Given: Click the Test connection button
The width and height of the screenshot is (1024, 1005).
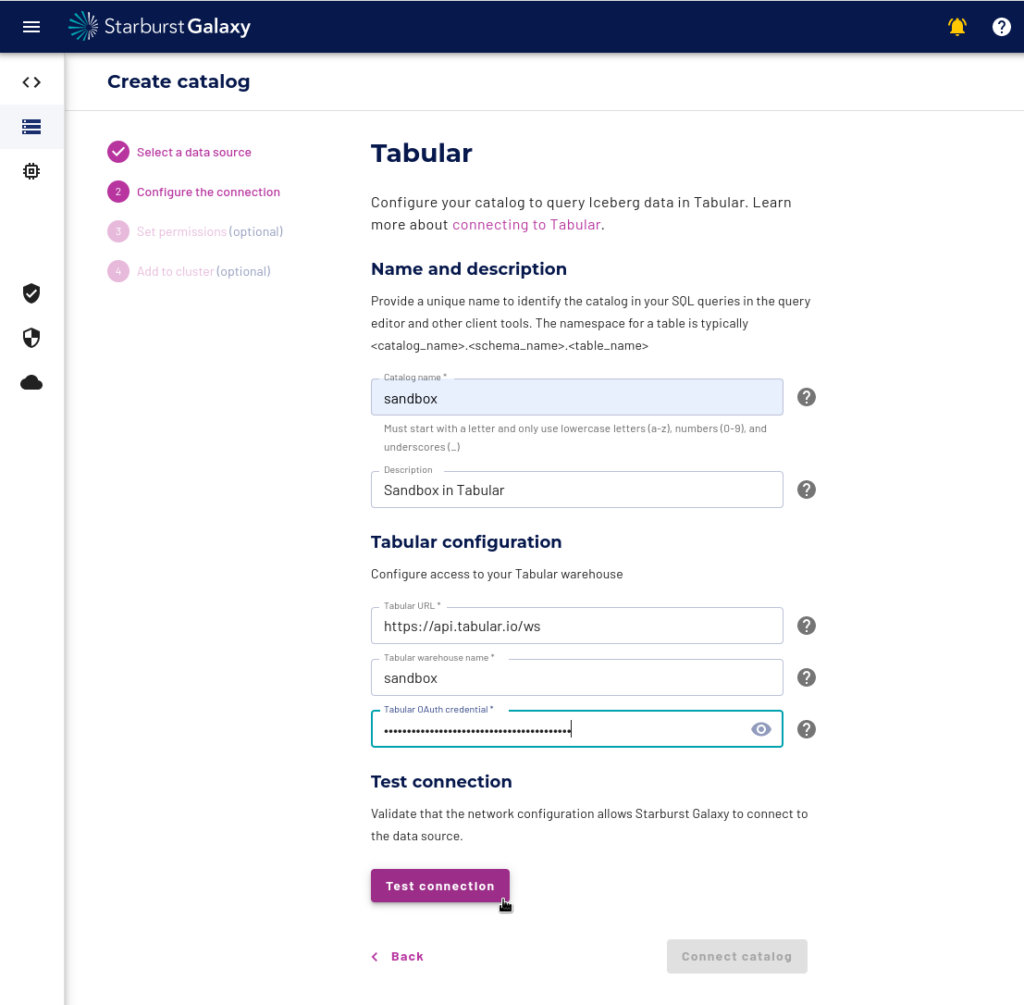Looking at the screenshot, I should coord(440,885).
